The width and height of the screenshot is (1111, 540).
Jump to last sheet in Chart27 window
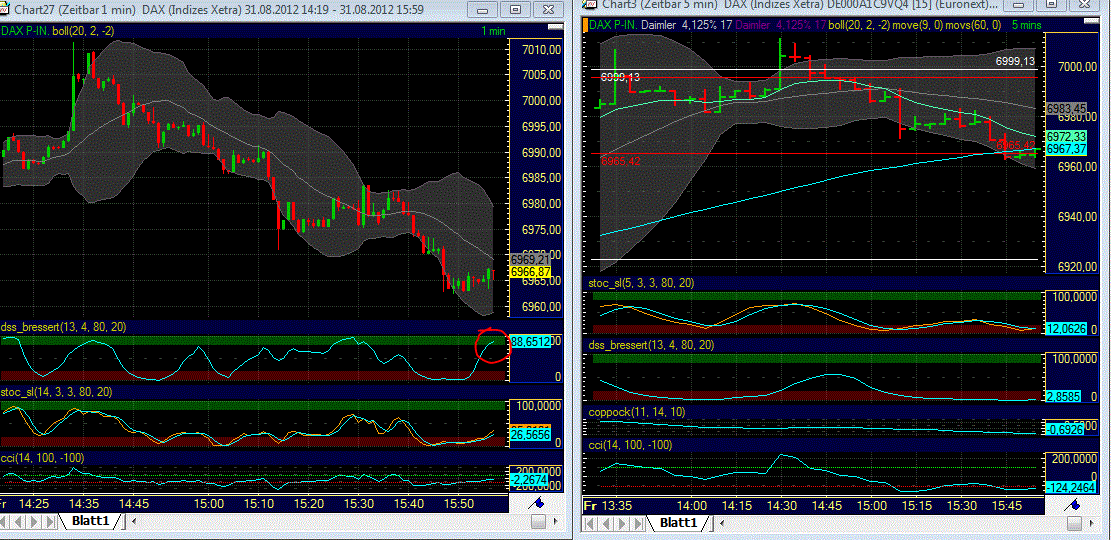(52, 522)
